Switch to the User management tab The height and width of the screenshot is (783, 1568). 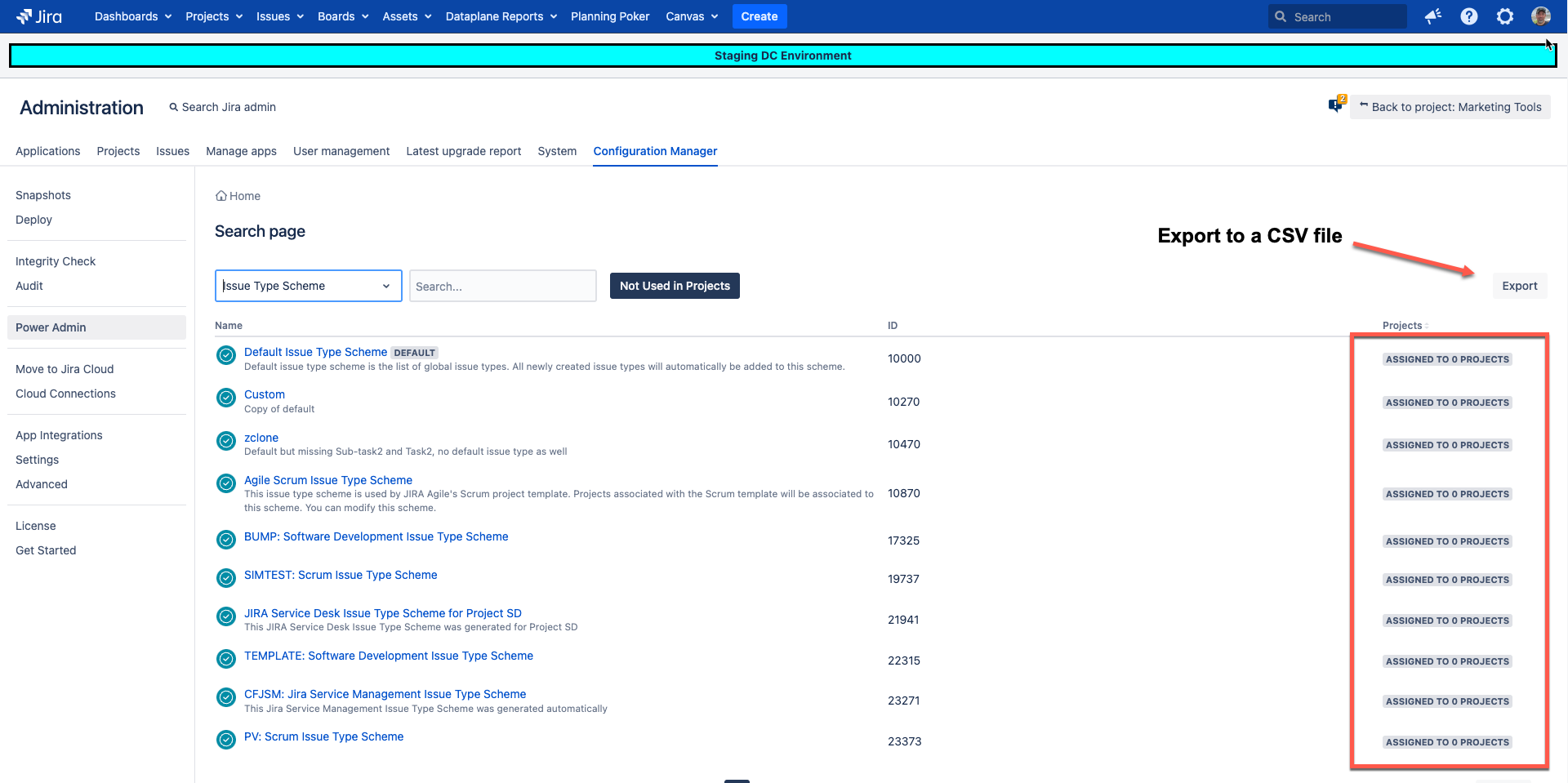click(x=341, y=151)
